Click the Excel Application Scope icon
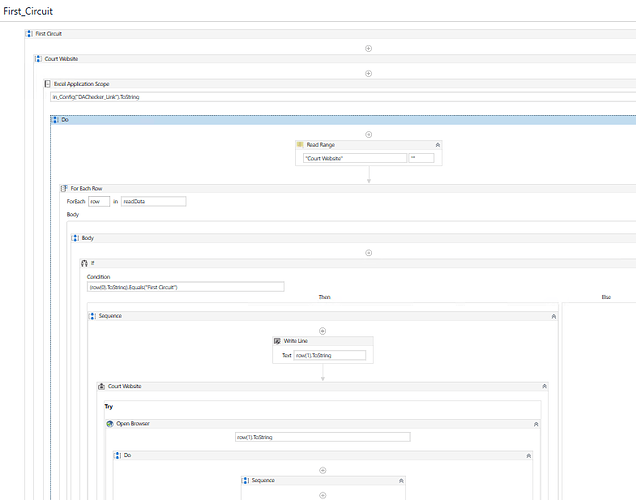The image size is (636, 500). pyautogui.click(x=47, y=84)
